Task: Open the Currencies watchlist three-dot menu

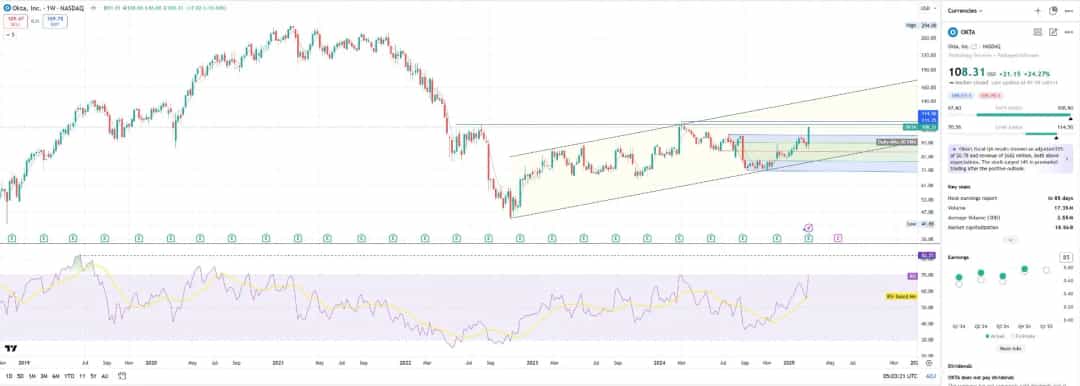Action: click(x=1068, y=10)
